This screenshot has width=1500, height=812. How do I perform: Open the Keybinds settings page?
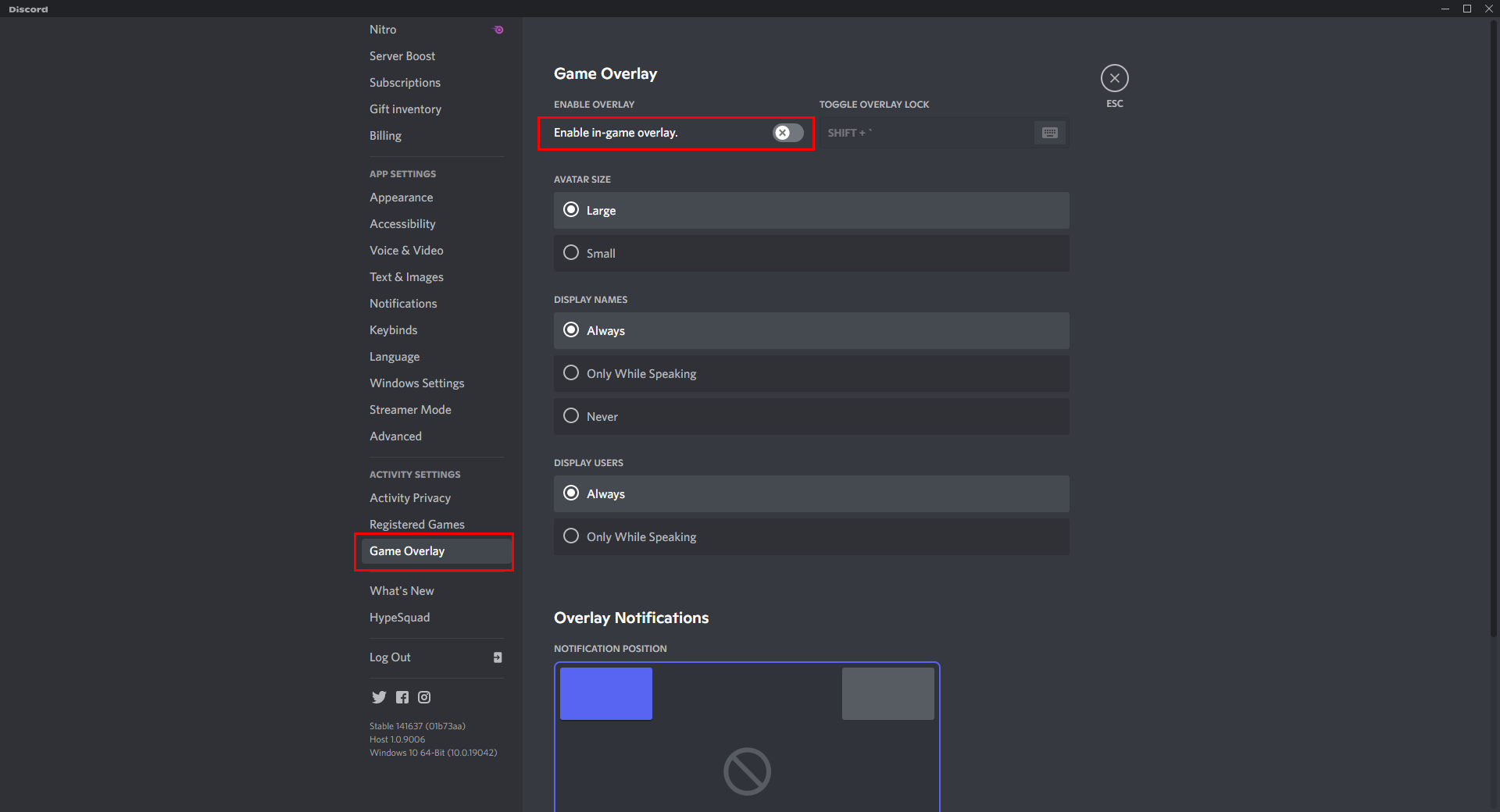[393, 330]
